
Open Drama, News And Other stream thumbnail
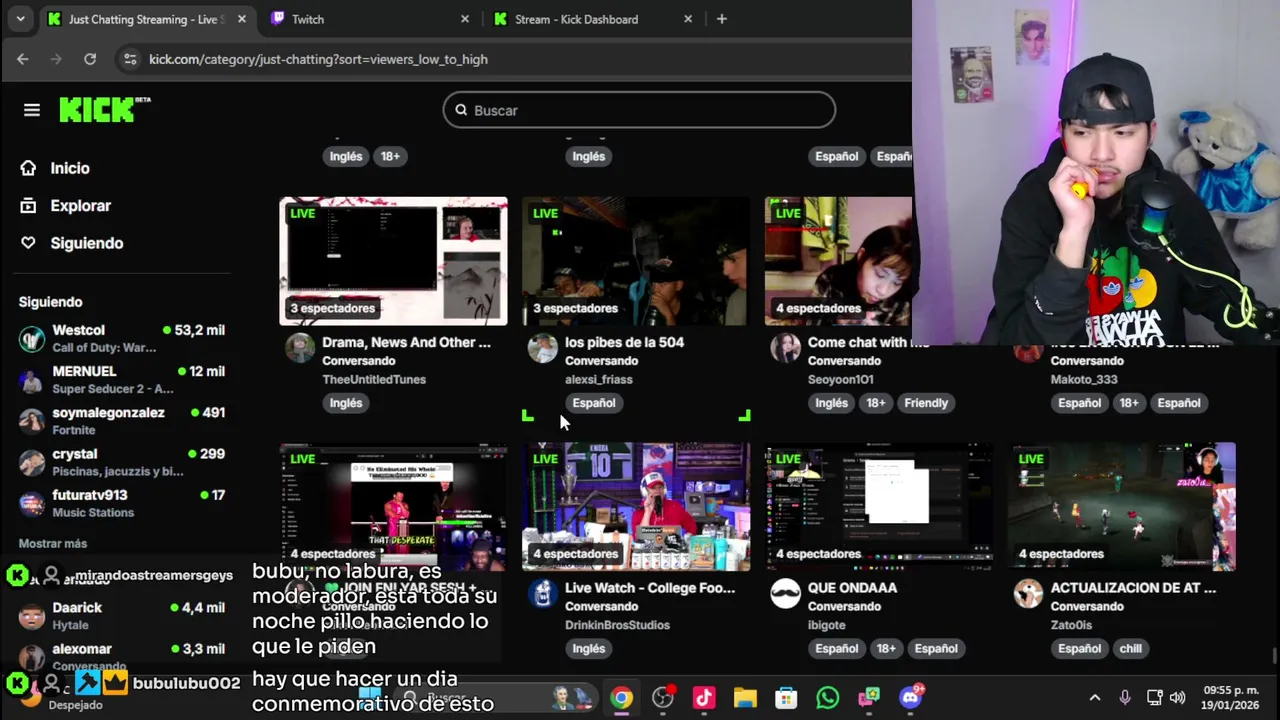393,261
